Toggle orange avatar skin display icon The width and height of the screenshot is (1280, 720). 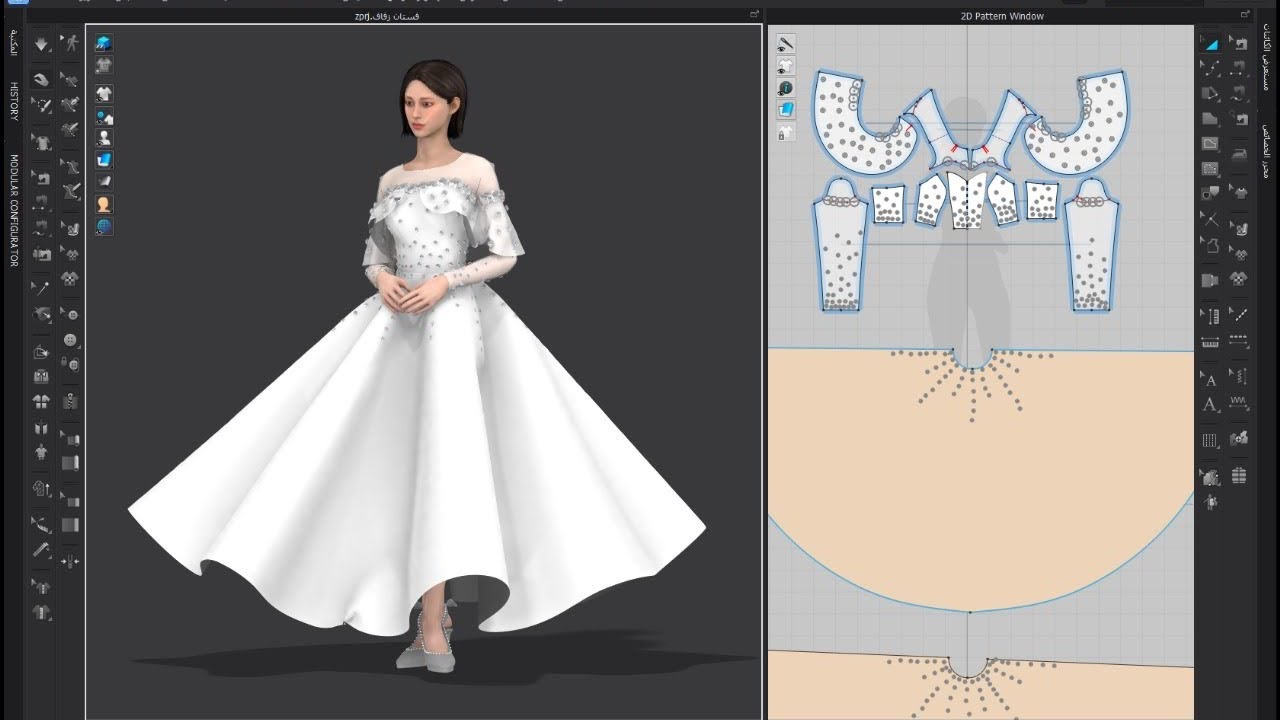pyautogui.click(x=104, y=204)
